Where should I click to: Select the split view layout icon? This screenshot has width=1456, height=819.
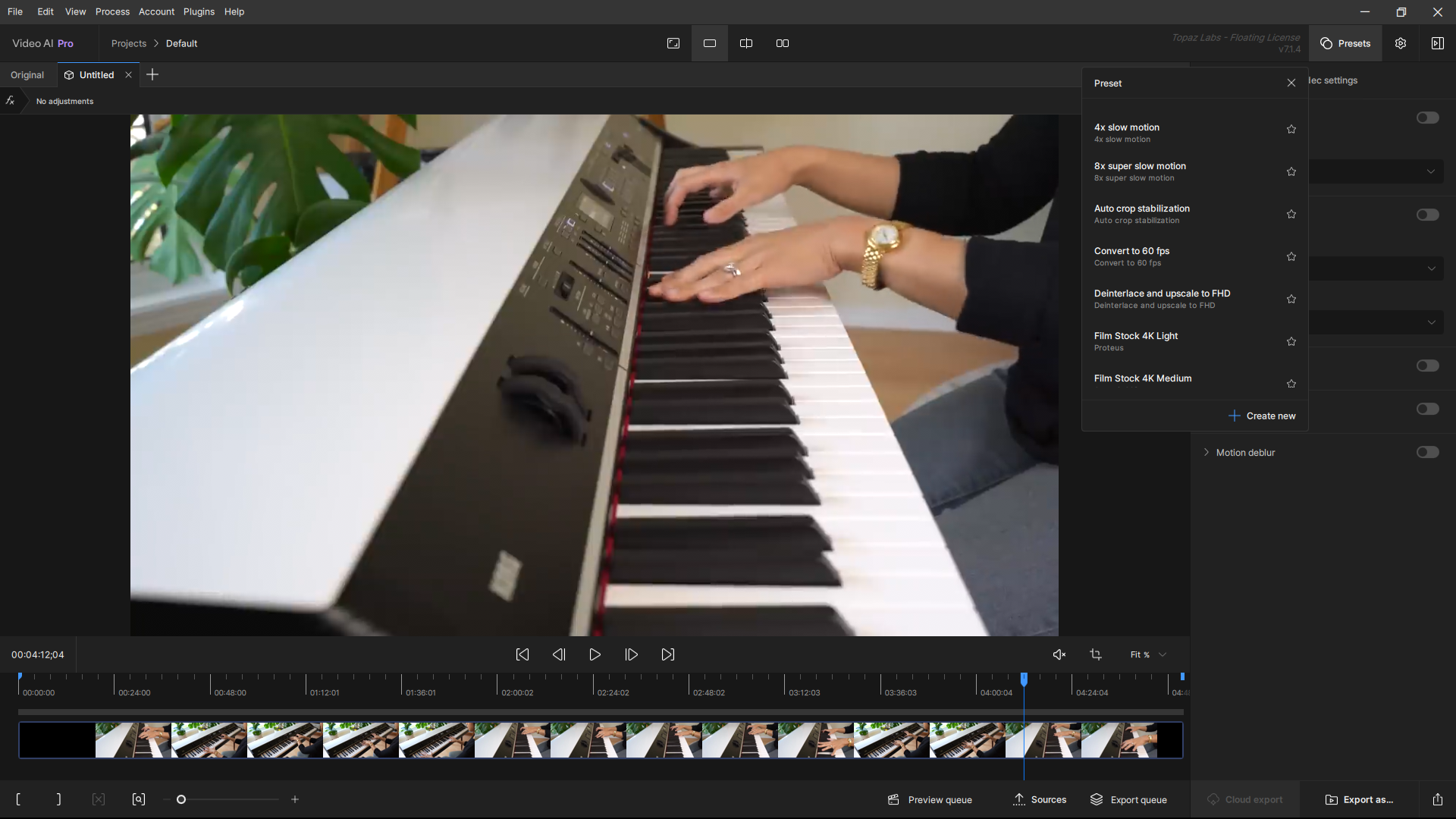pos(746,43)
